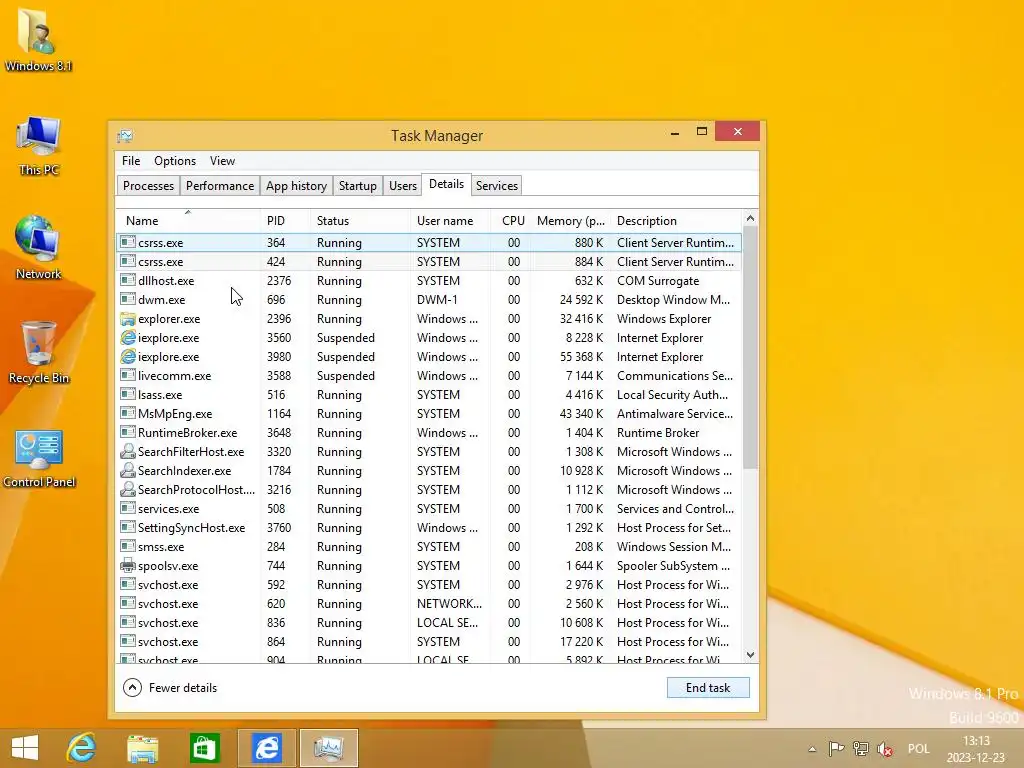The width and height of the screenshot is (1024, 768).
Task: Click the icon of iexplore.exe PID 3560
Action: tap(128, 338)
